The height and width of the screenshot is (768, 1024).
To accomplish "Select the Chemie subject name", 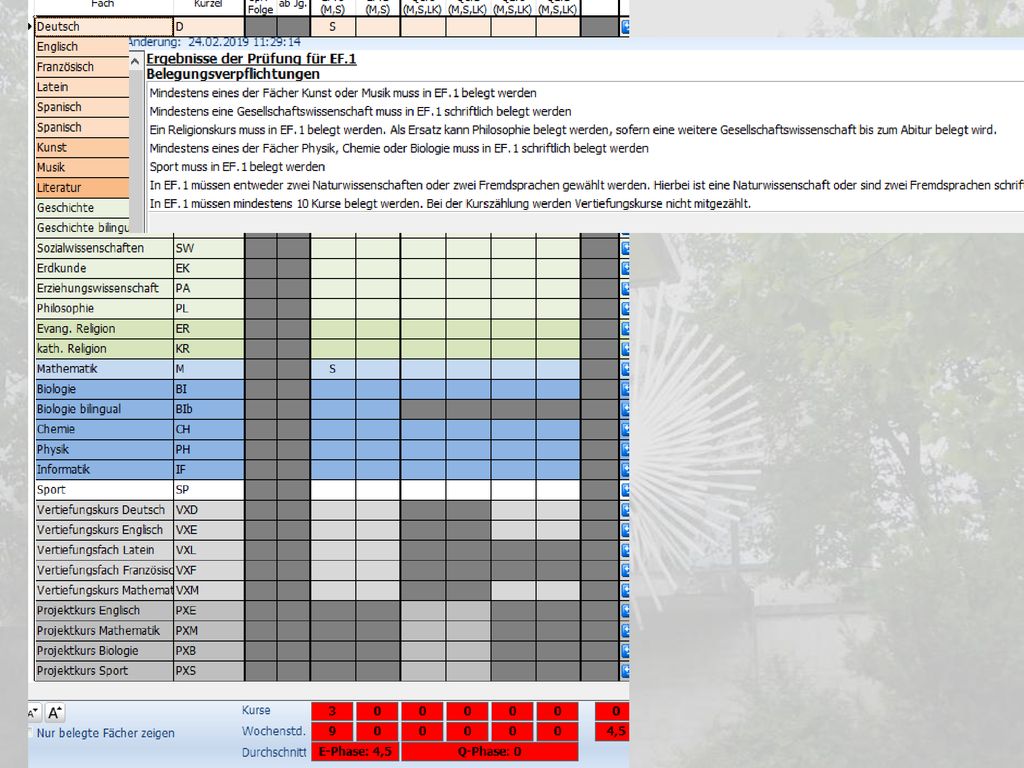I will click(104, 429).
